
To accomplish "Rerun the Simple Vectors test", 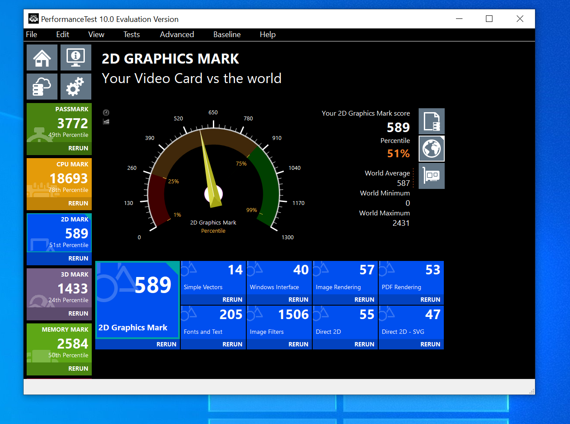I will click(x=232, y=300).
